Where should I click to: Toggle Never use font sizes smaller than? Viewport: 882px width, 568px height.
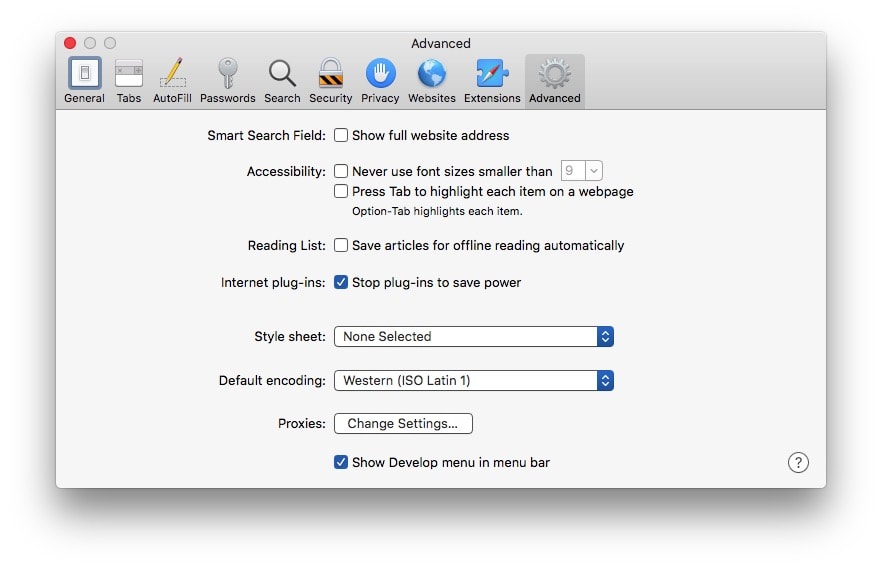pos(341,171)
